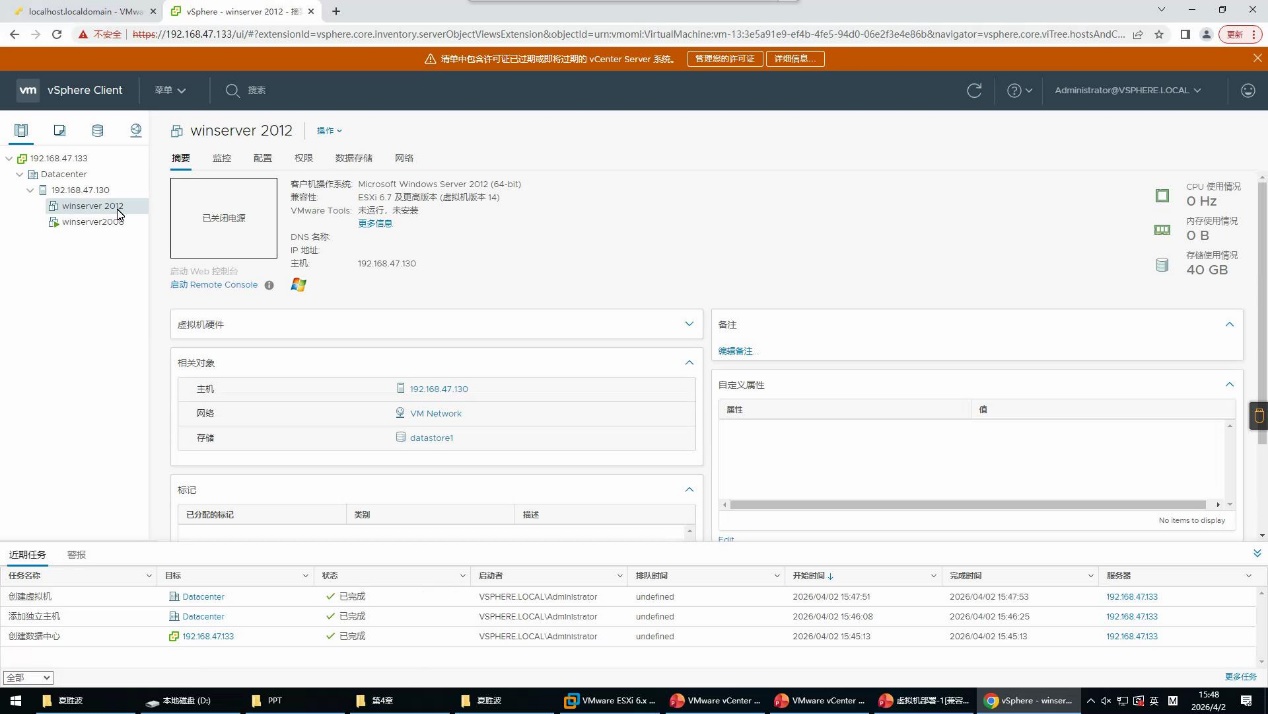Collapse the 192.168.47.133 vCenter tree node
Viewport: 1268px width, 714px height.
9,158
